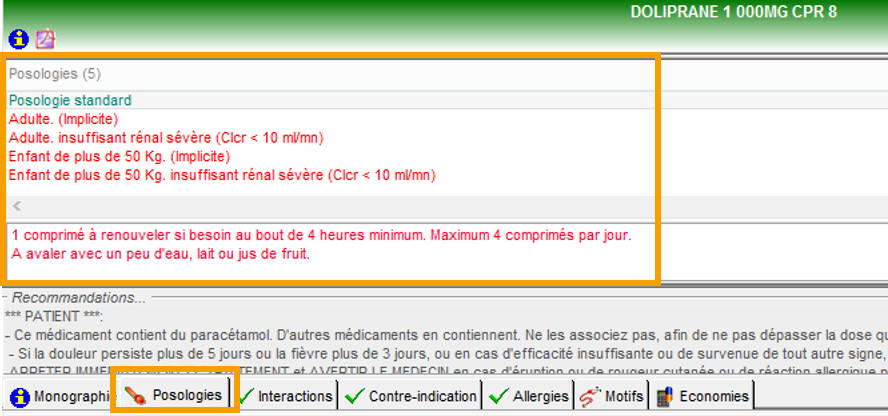Click the blue information icon in the toolbar

click(x=18, y=39)
